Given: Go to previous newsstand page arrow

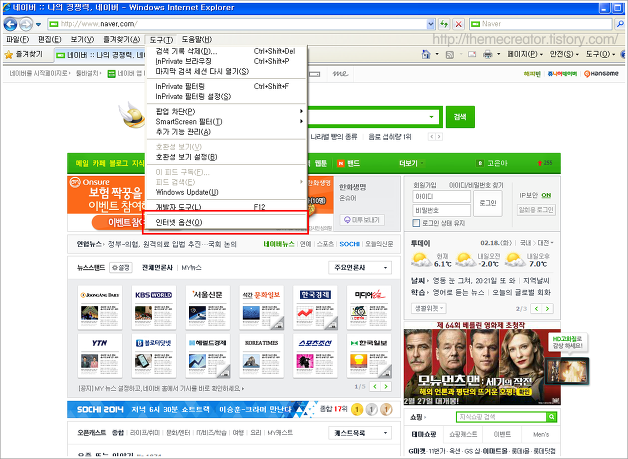Looking at the screenshot, I should point(375,387).
